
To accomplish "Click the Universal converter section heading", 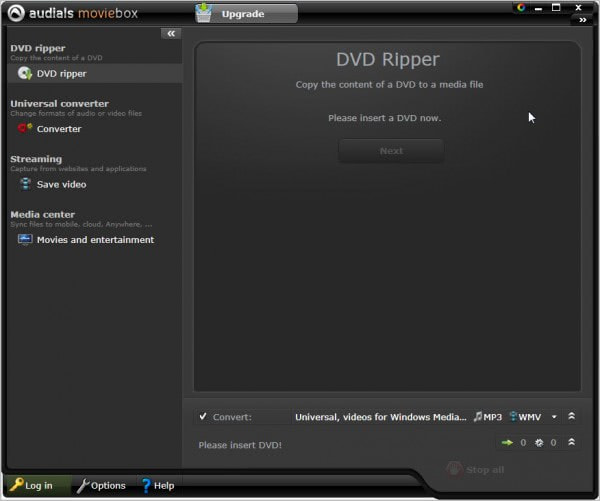I will 59,104.
